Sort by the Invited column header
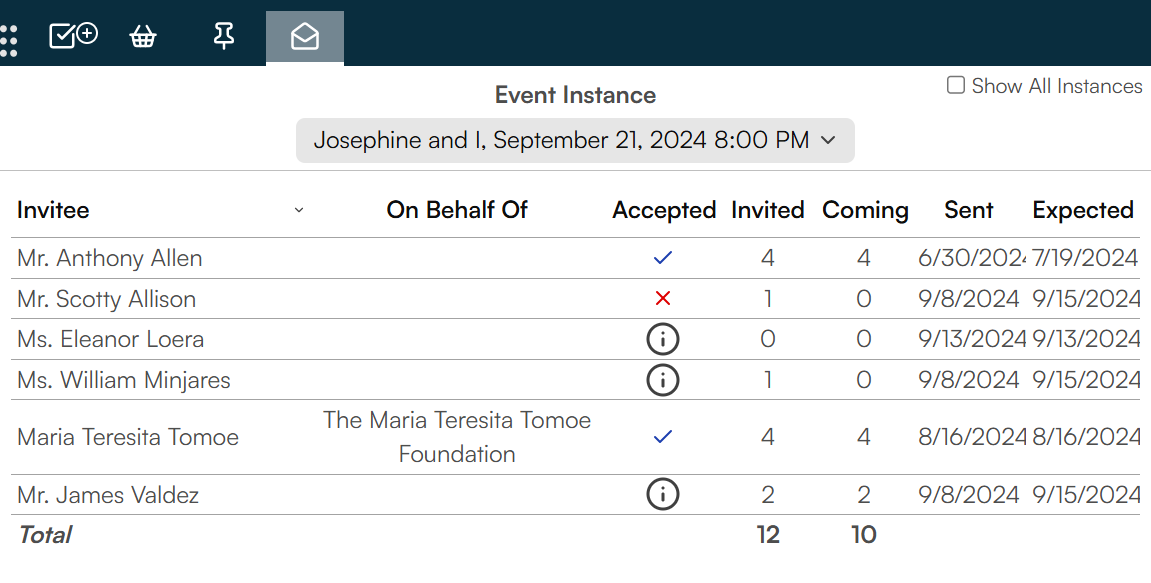This screenshot has width=1151, height=583. [768, 210]
